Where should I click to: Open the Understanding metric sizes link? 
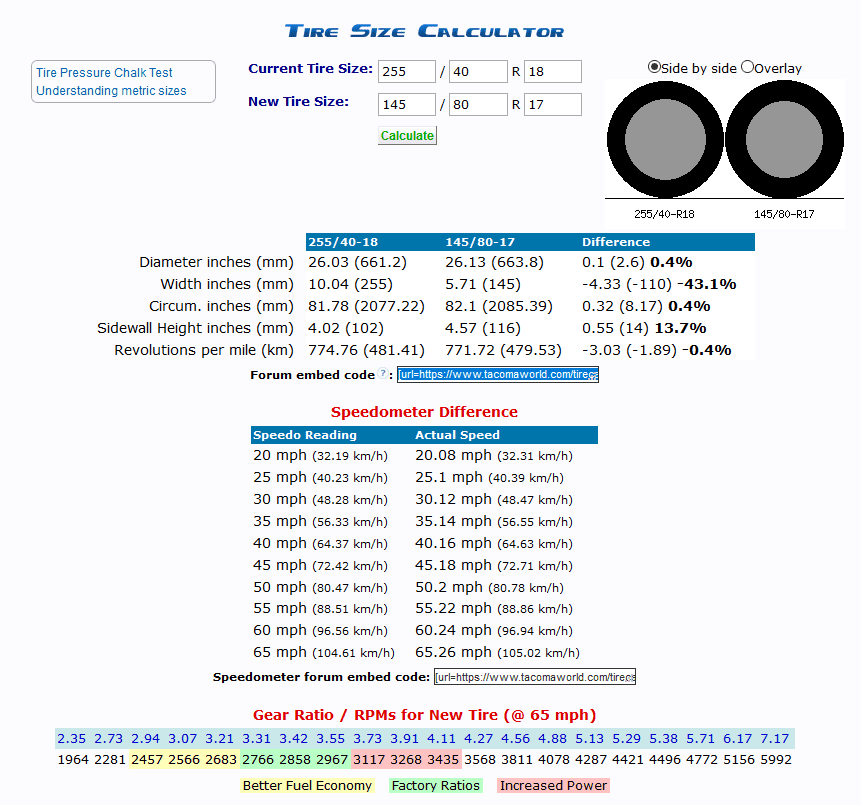[x=111, y=91]
